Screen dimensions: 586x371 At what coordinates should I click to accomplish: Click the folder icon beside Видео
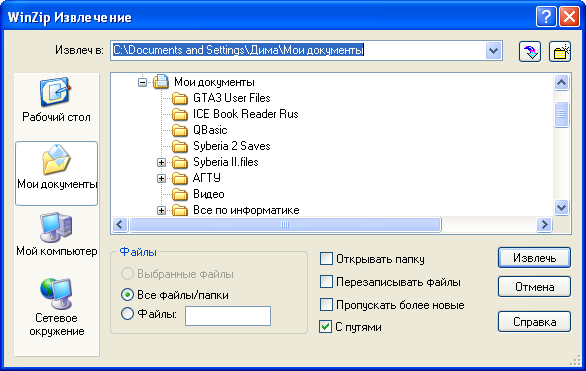pyautogui.click(x=180, y=194)
